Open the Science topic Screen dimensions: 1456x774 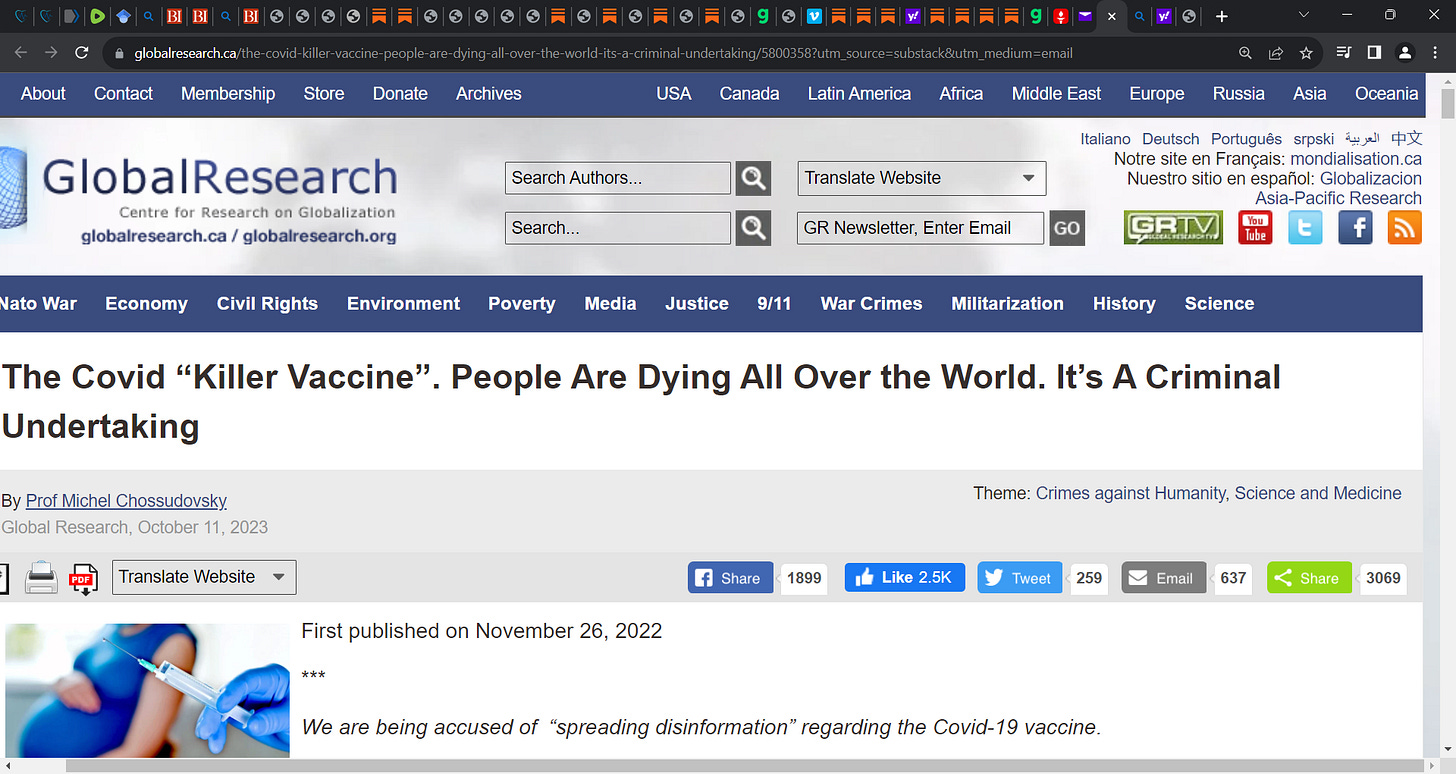click(x=1219, y=303)
